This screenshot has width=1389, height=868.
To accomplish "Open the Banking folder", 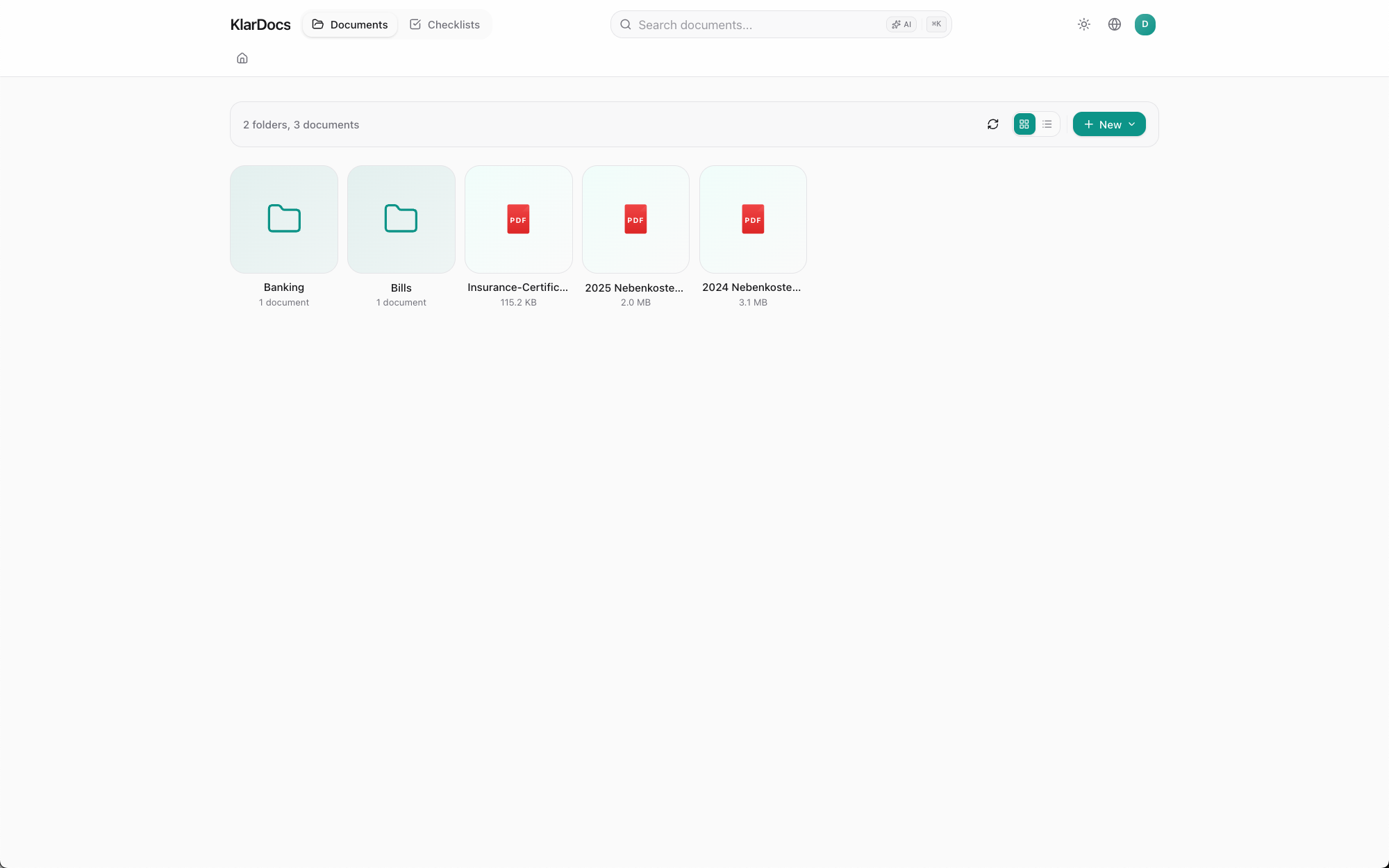I will click(284, 219).
